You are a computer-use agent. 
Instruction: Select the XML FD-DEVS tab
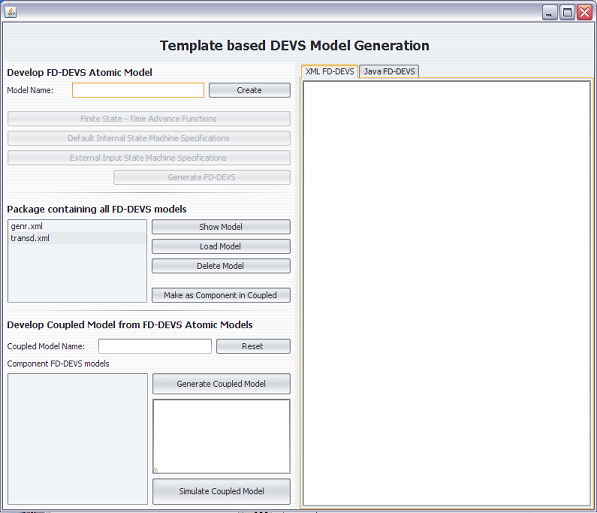[330, 71]
